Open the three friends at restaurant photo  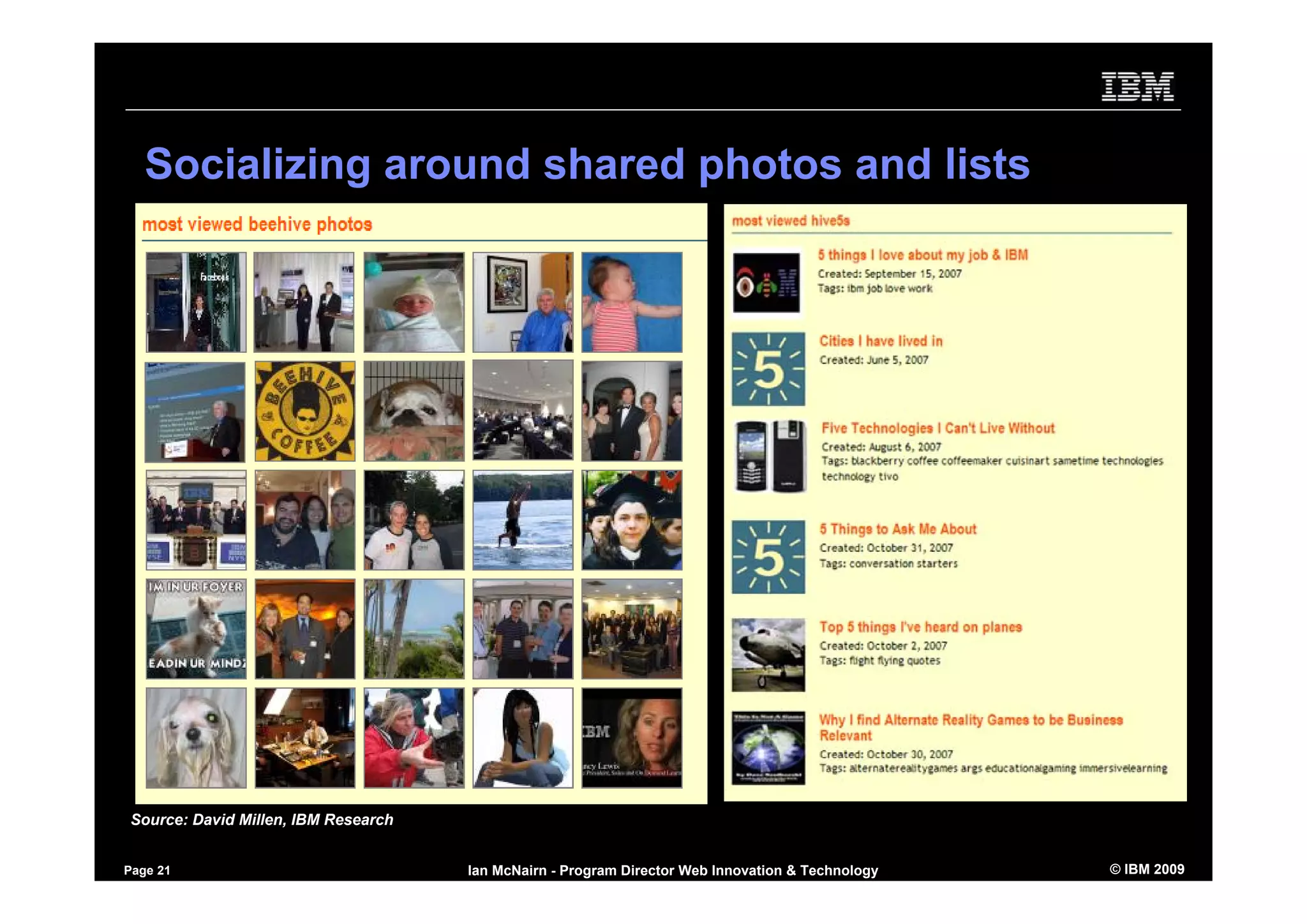point(305,520)
